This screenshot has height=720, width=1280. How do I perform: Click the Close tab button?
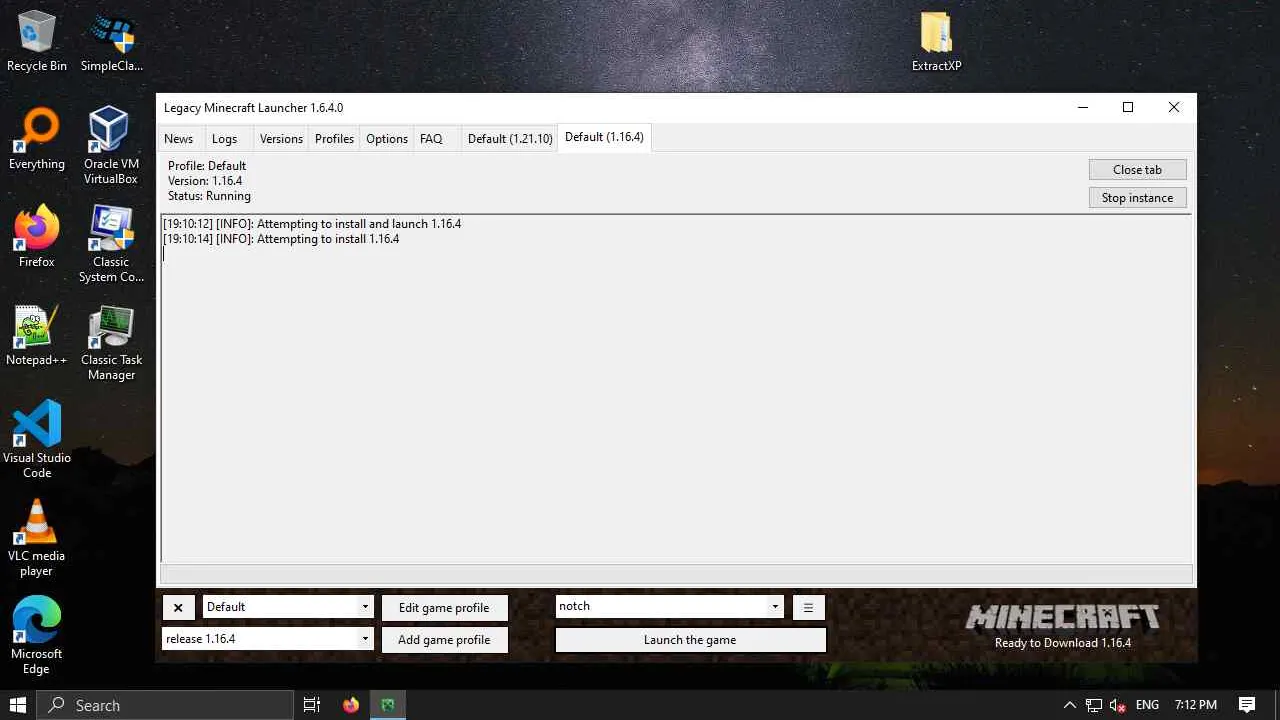click(1137, 170)
